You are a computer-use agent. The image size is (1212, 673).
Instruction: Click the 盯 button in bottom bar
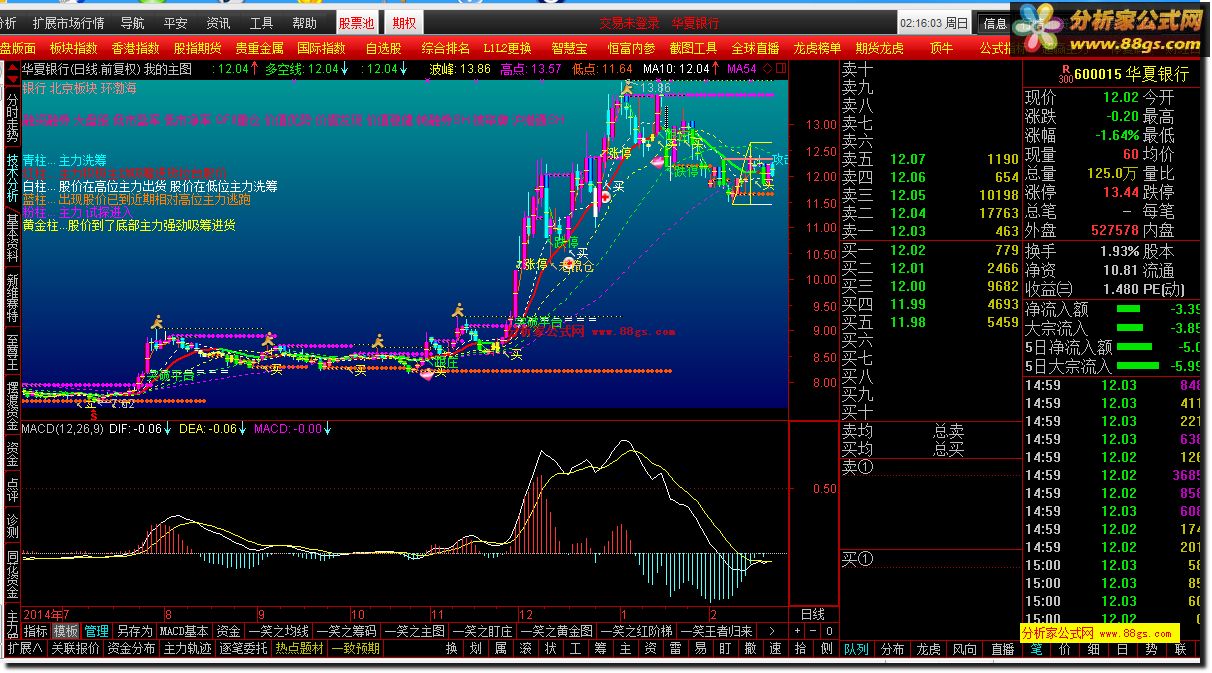pyautogui.click(x=726, y=648)
